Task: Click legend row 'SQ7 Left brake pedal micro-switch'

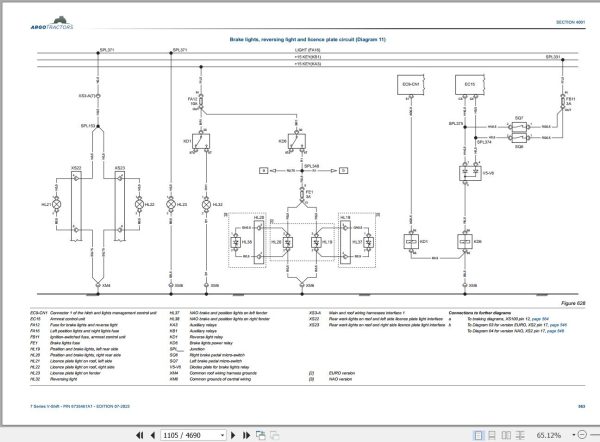Action: coord(206,361)
